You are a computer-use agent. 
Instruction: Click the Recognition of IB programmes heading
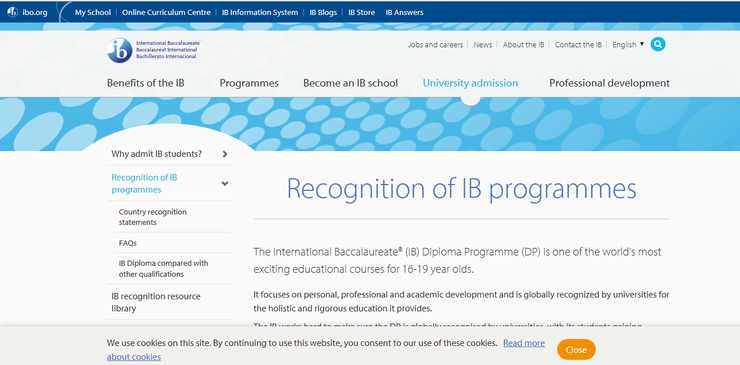(x=462, y=188)
